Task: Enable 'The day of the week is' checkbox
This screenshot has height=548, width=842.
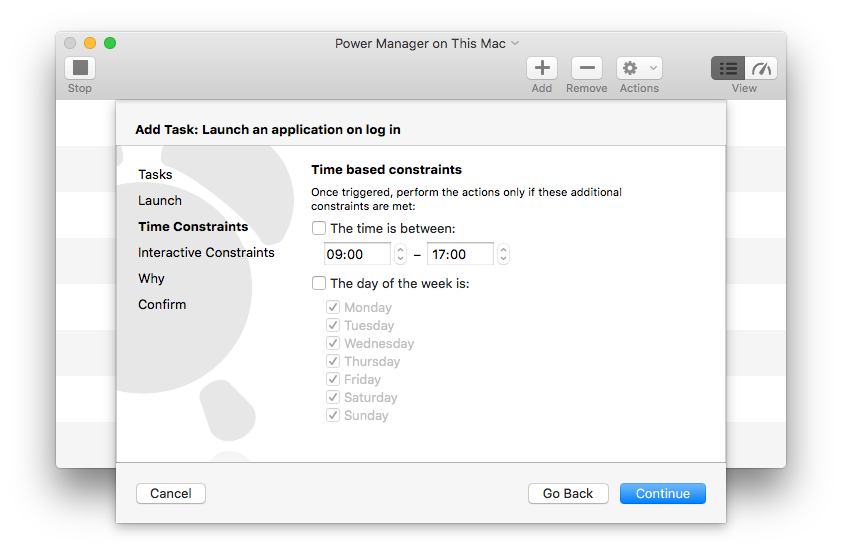Action: (x=319, y=283)
